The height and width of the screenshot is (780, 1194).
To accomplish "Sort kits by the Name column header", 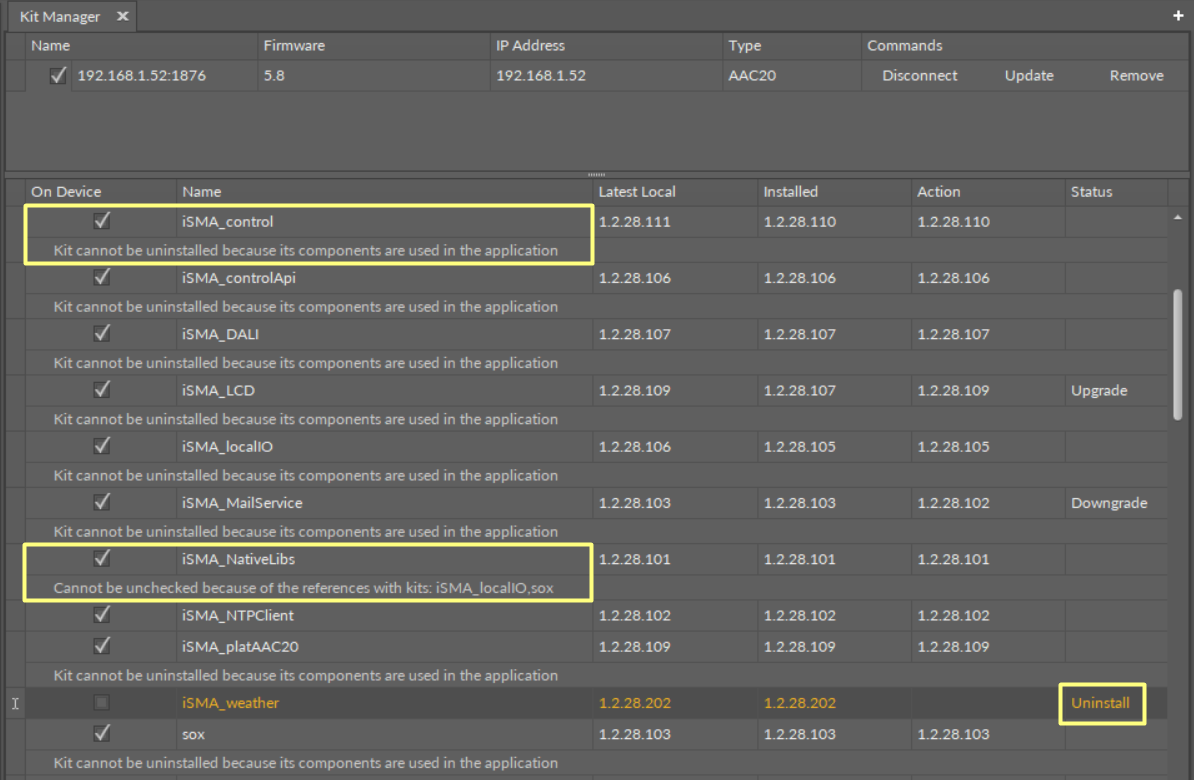I will [x=202, y=192].
